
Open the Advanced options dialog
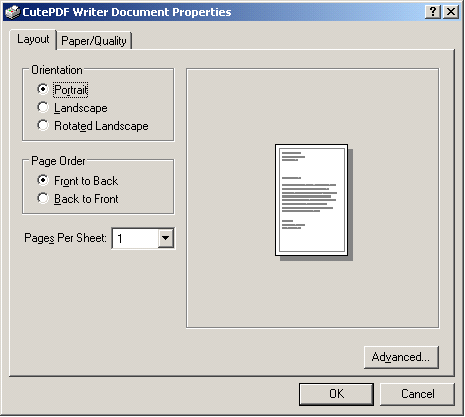[401, 357]
